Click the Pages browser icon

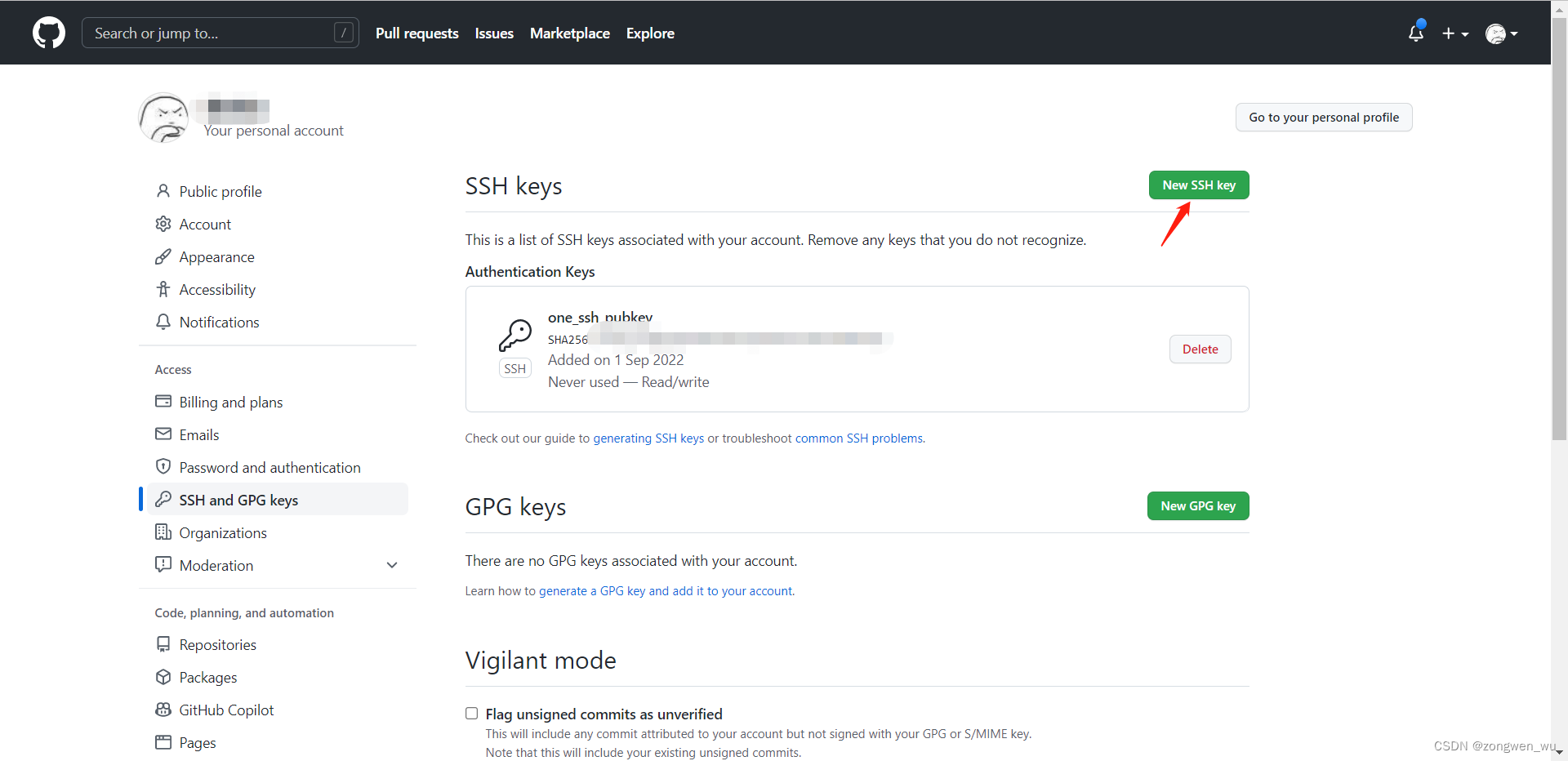(163, 742)
